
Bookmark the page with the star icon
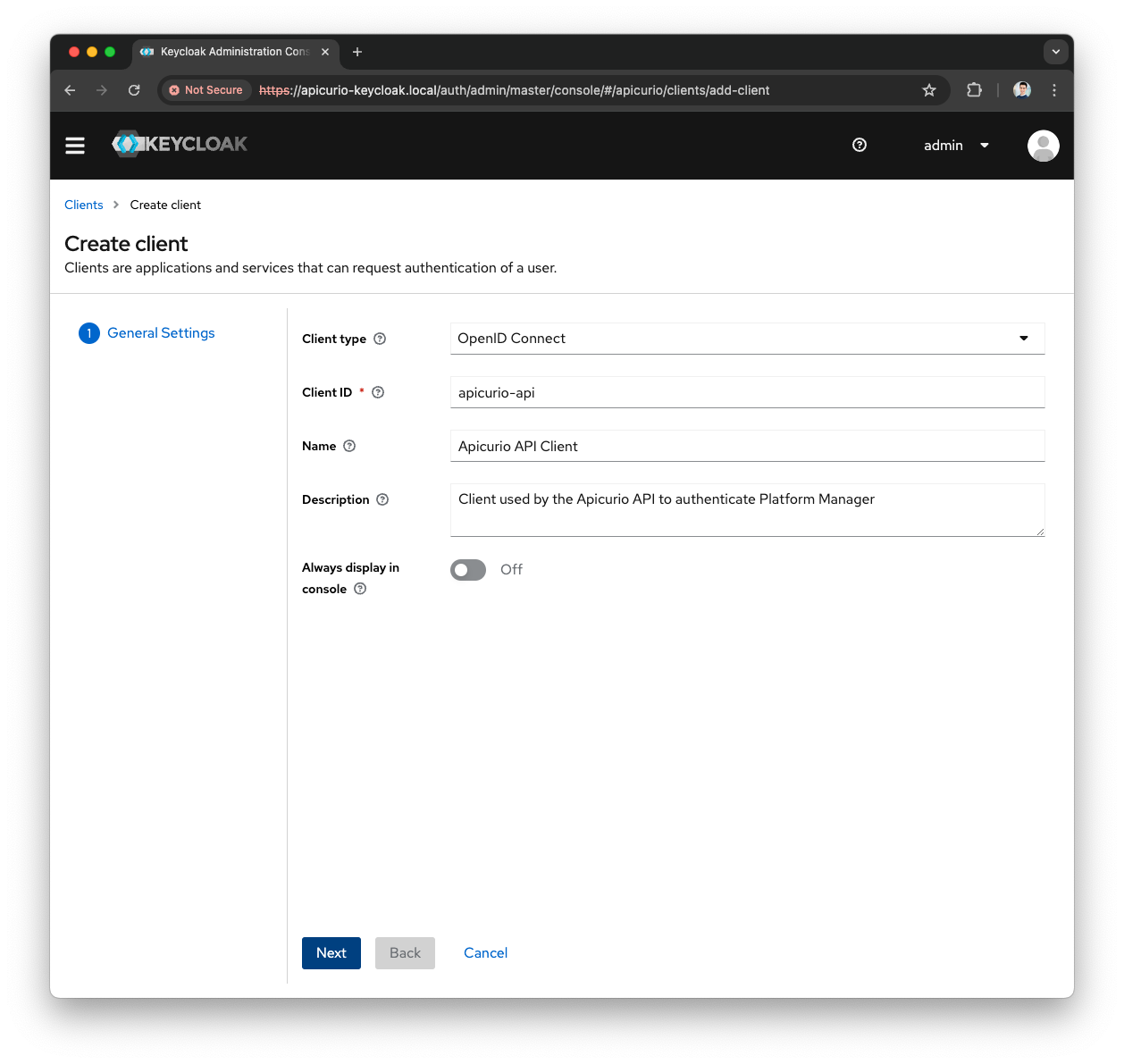[x=928, y=90]
